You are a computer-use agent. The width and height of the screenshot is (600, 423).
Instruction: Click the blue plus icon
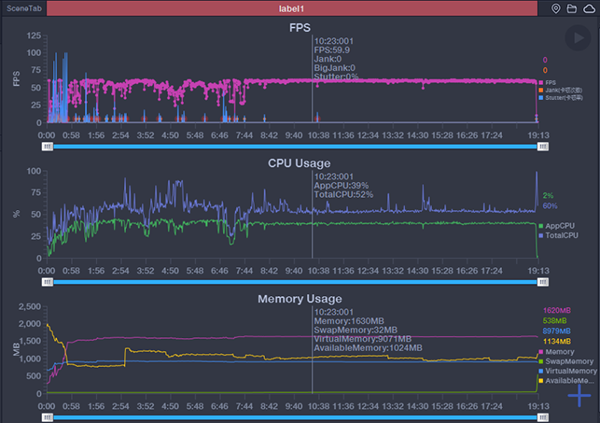click(580, 395)
